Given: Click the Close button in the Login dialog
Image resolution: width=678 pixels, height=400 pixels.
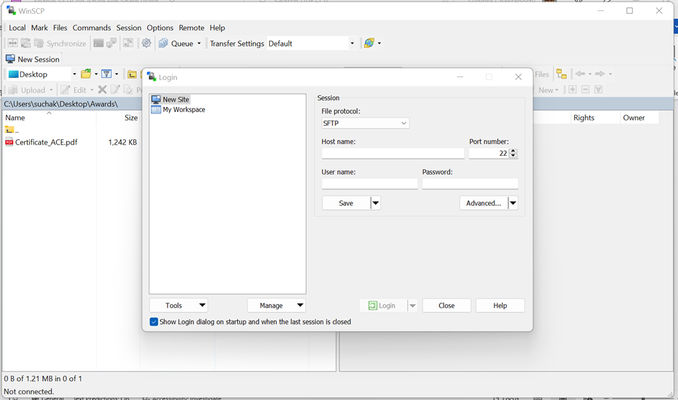Looking at the screenshot, I should tap(446, 305).
